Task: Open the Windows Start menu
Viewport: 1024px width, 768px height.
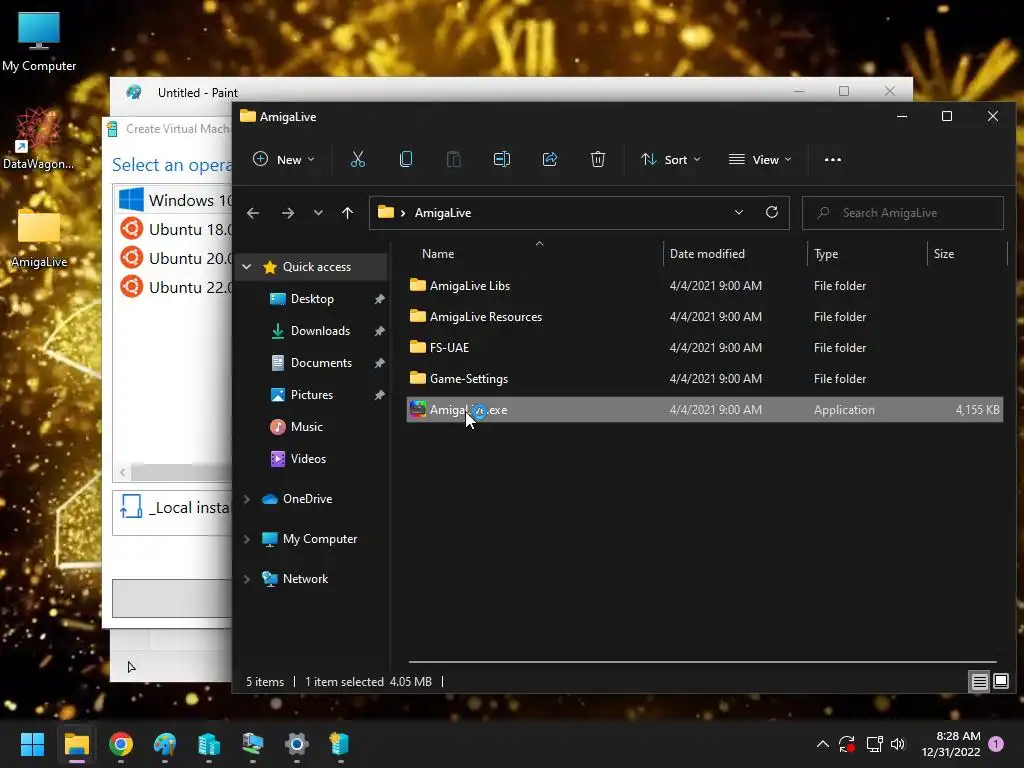Action: (32, 744)
